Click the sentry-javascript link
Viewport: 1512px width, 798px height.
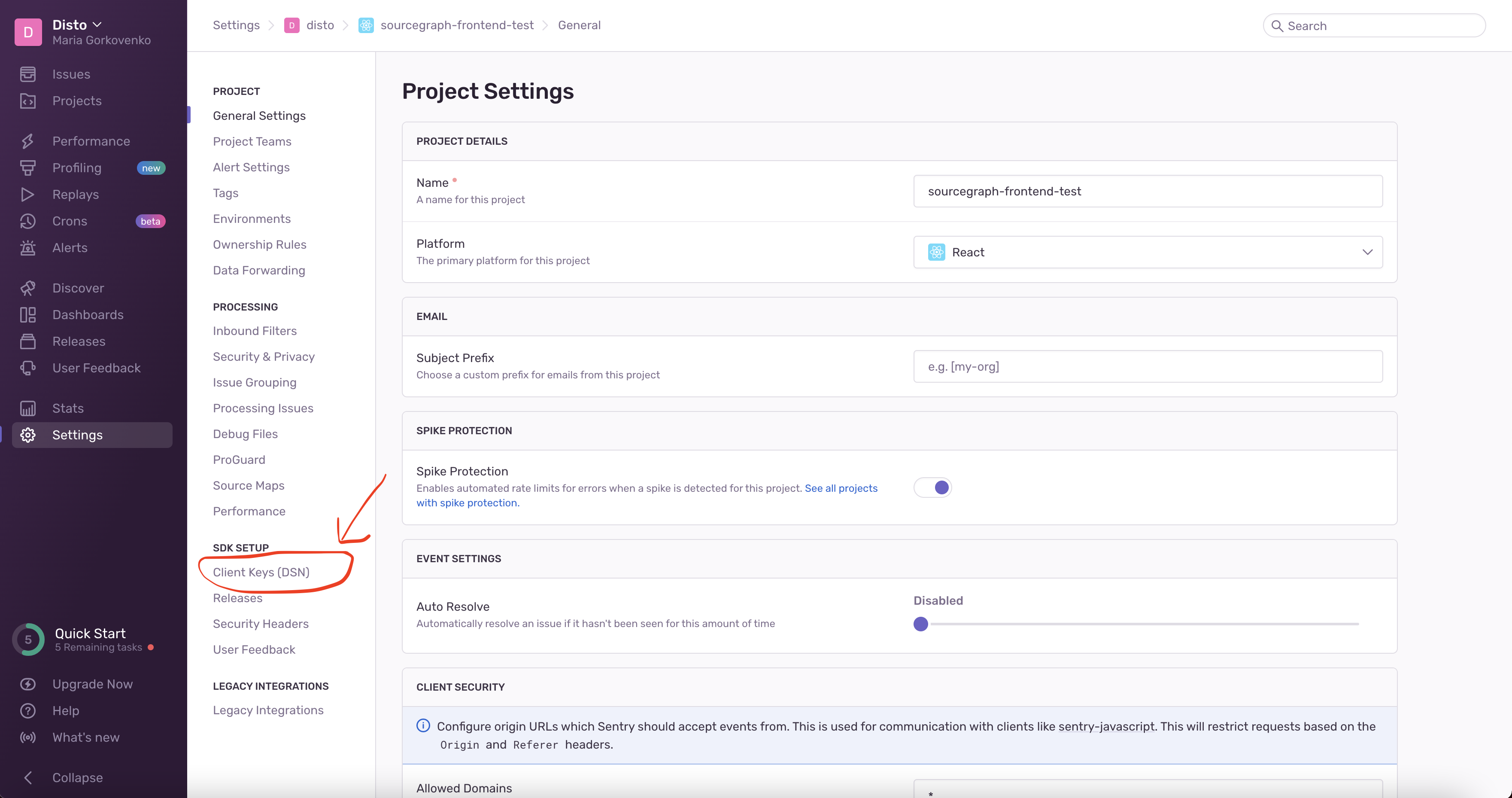tap(1106, 726)
